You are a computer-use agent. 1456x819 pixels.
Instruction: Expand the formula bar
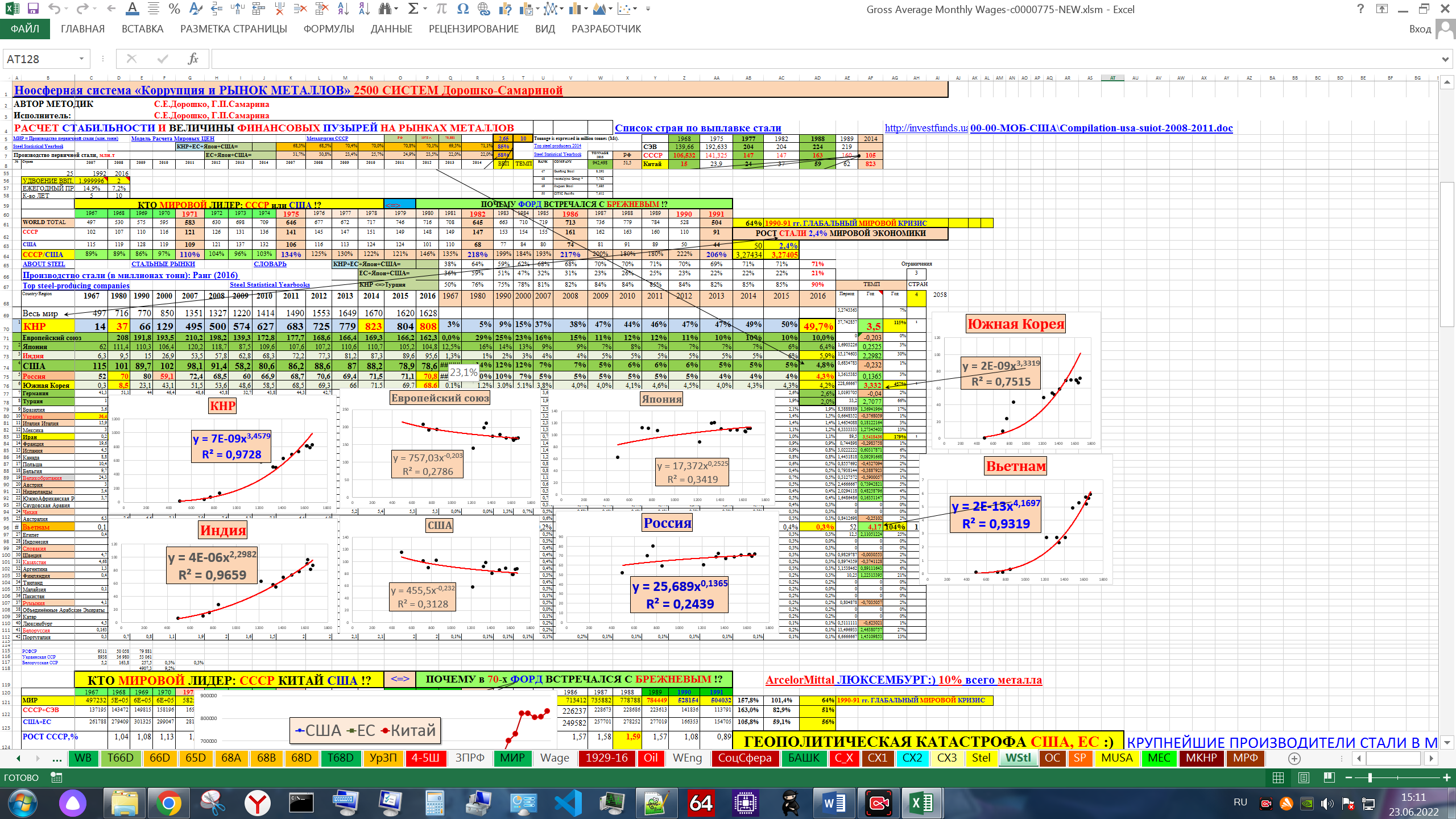1445,59
